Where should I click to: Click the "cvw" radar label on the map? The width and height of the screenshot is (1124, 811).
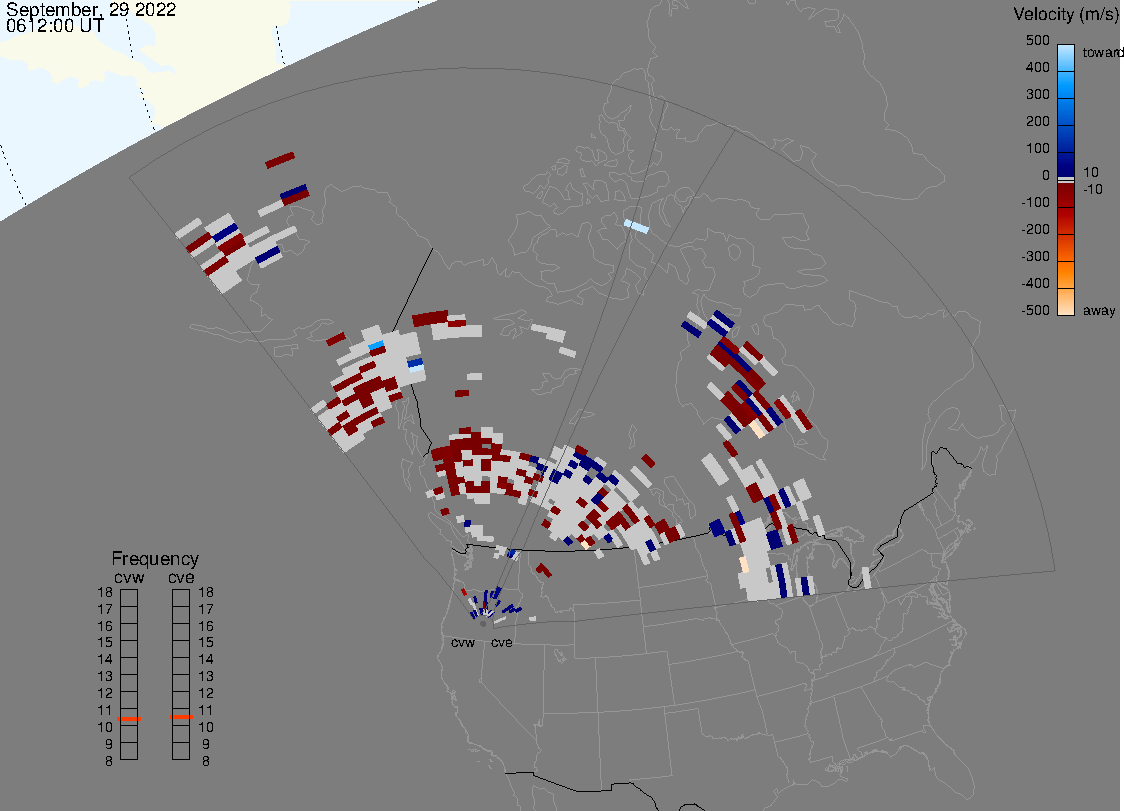pos(463,642)
